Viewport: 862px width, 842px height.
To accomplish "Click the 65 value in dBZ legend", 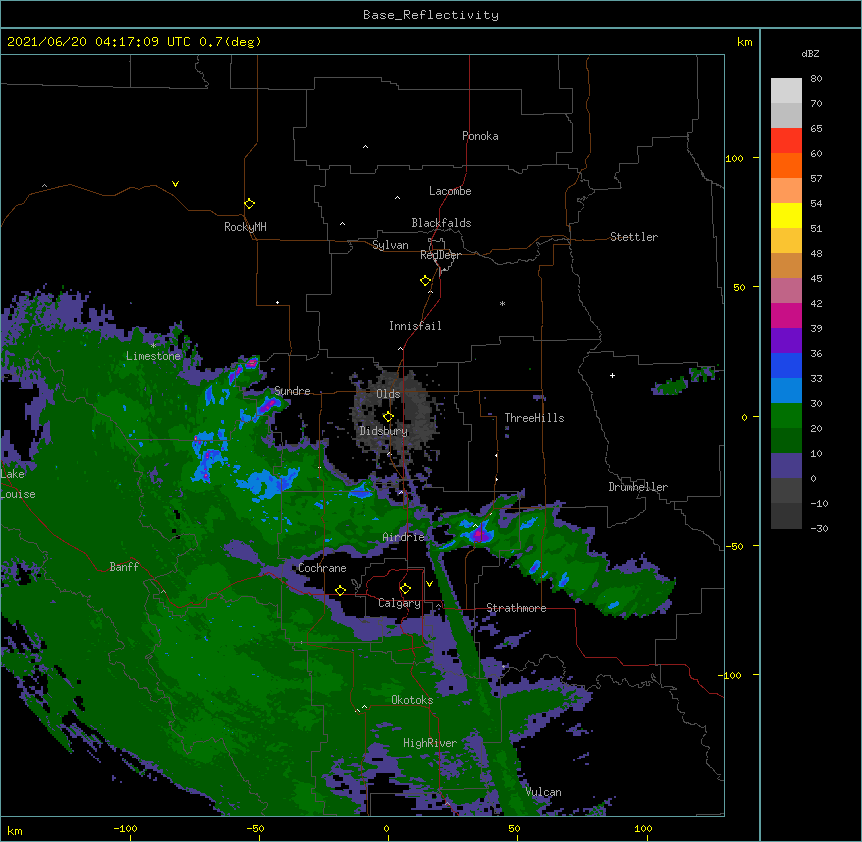I will 816,129.
